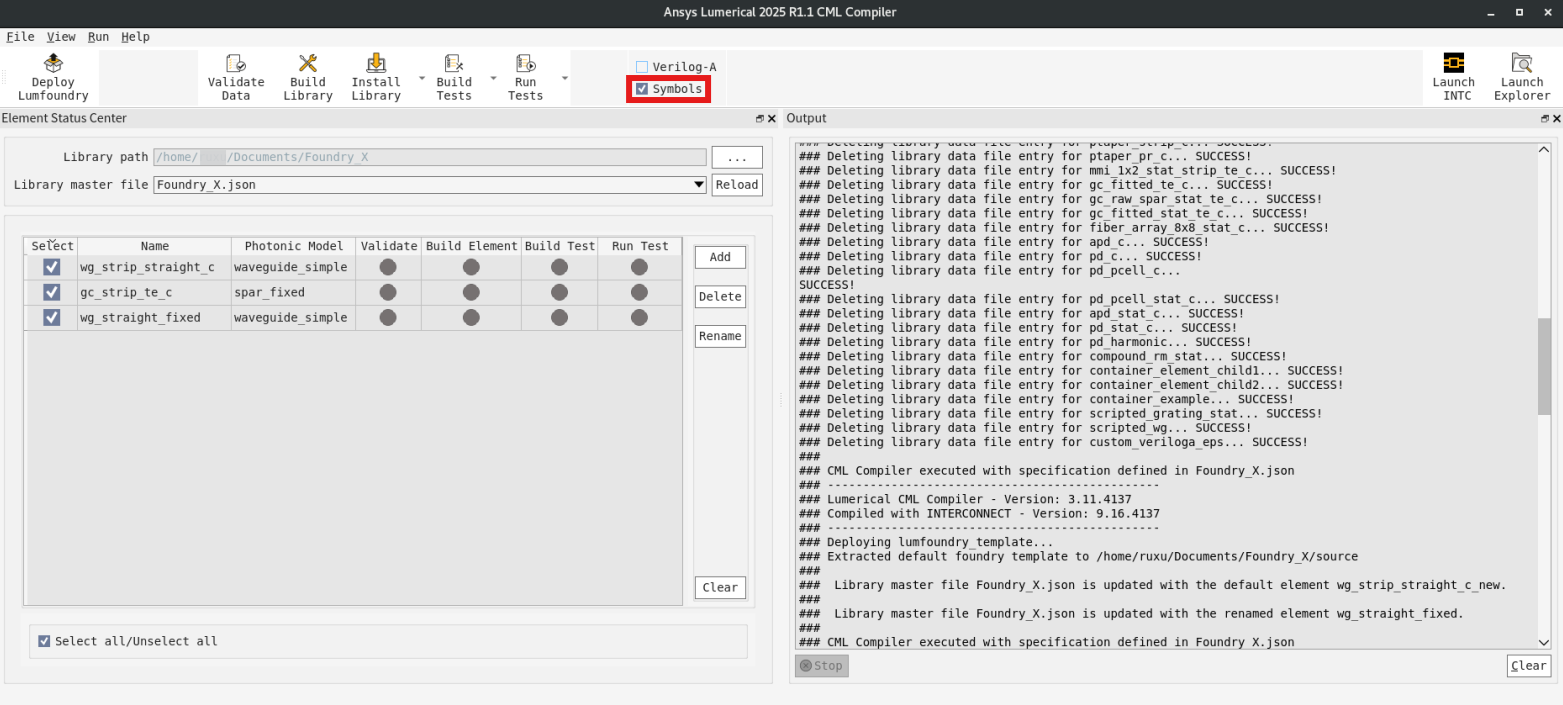Click the spar_fixed photonic model cell

pyautogui.click(x=294, y=292)
